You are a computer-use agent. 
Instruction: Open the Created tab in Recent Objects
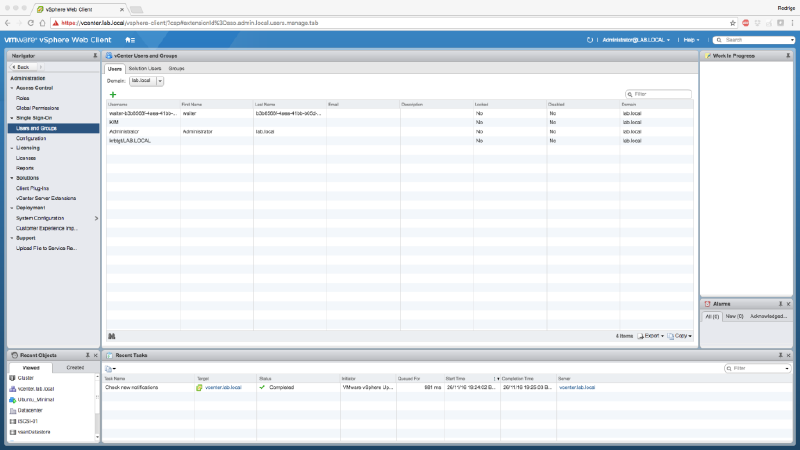(75, 367)
